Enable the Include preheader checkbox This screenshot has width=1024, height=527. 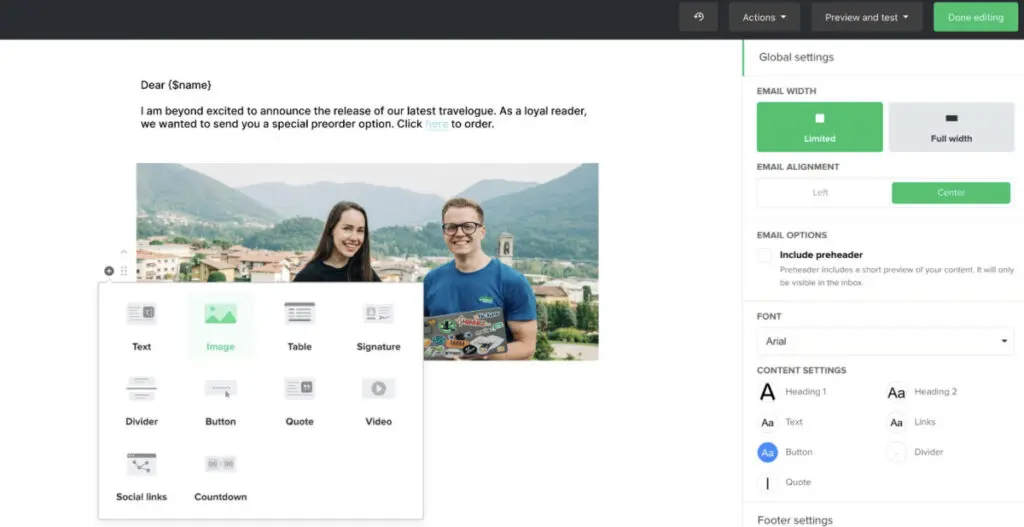764,255
